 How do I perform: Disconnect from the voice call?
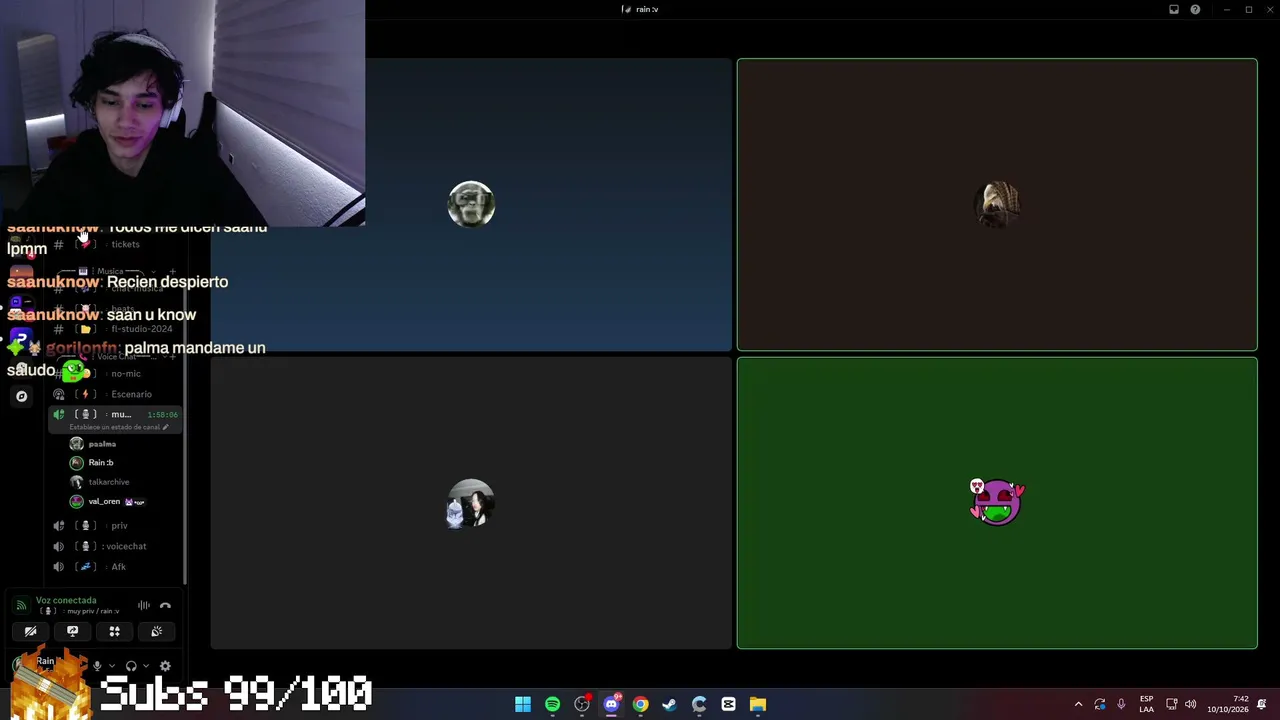point(165,605)
